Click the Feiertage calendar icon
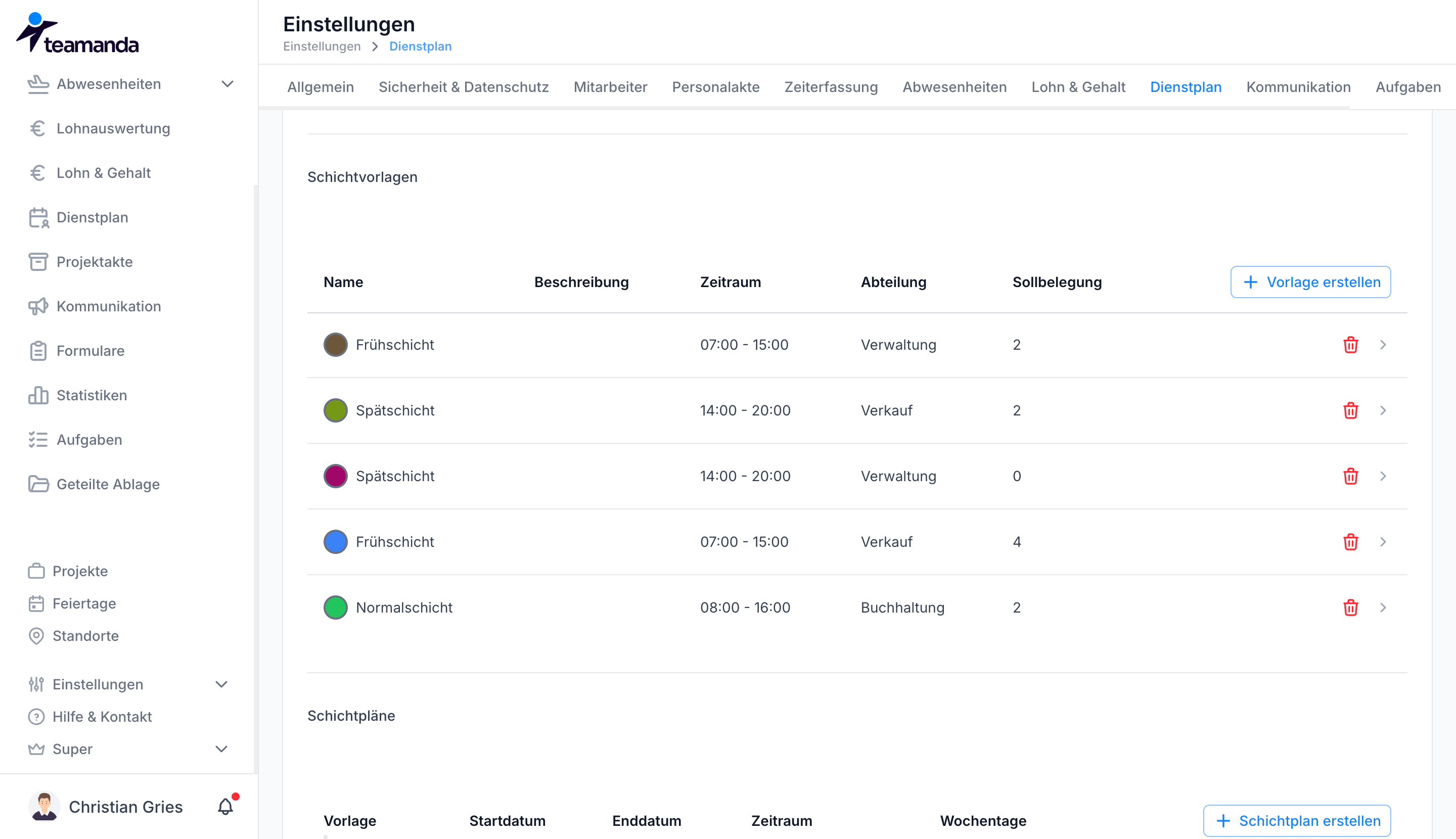The height and width of the screenshot is (839, 1456). pyautogui.click(x=36, y=603)
